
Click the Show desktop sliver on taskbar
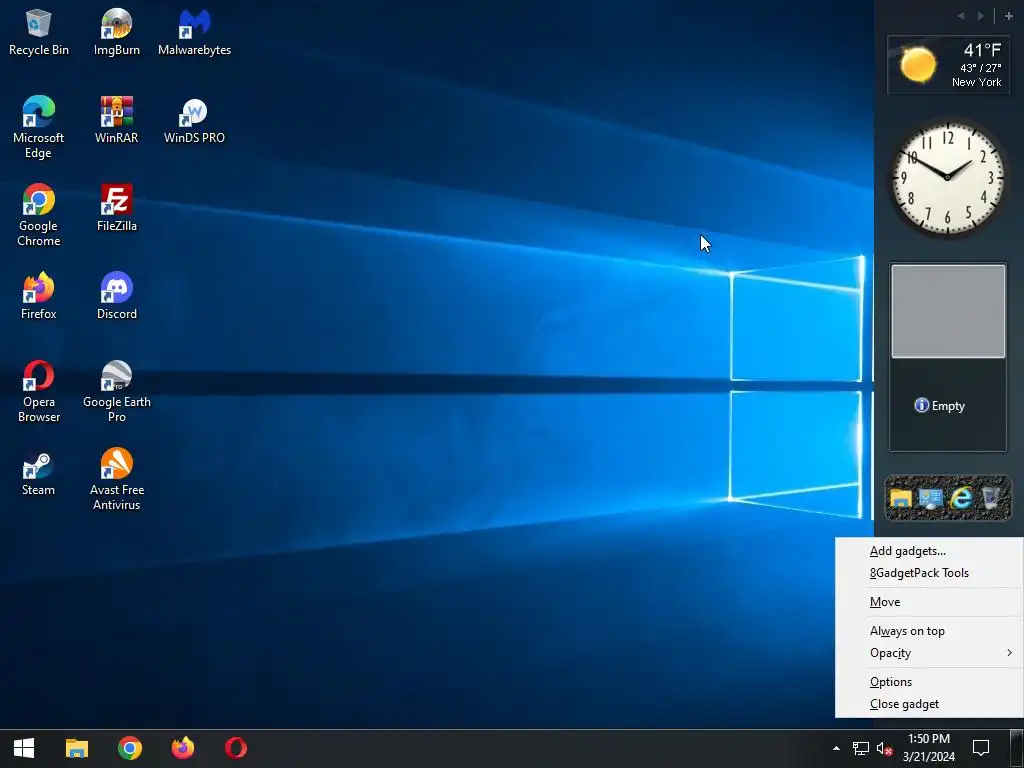coord(1017,748)
